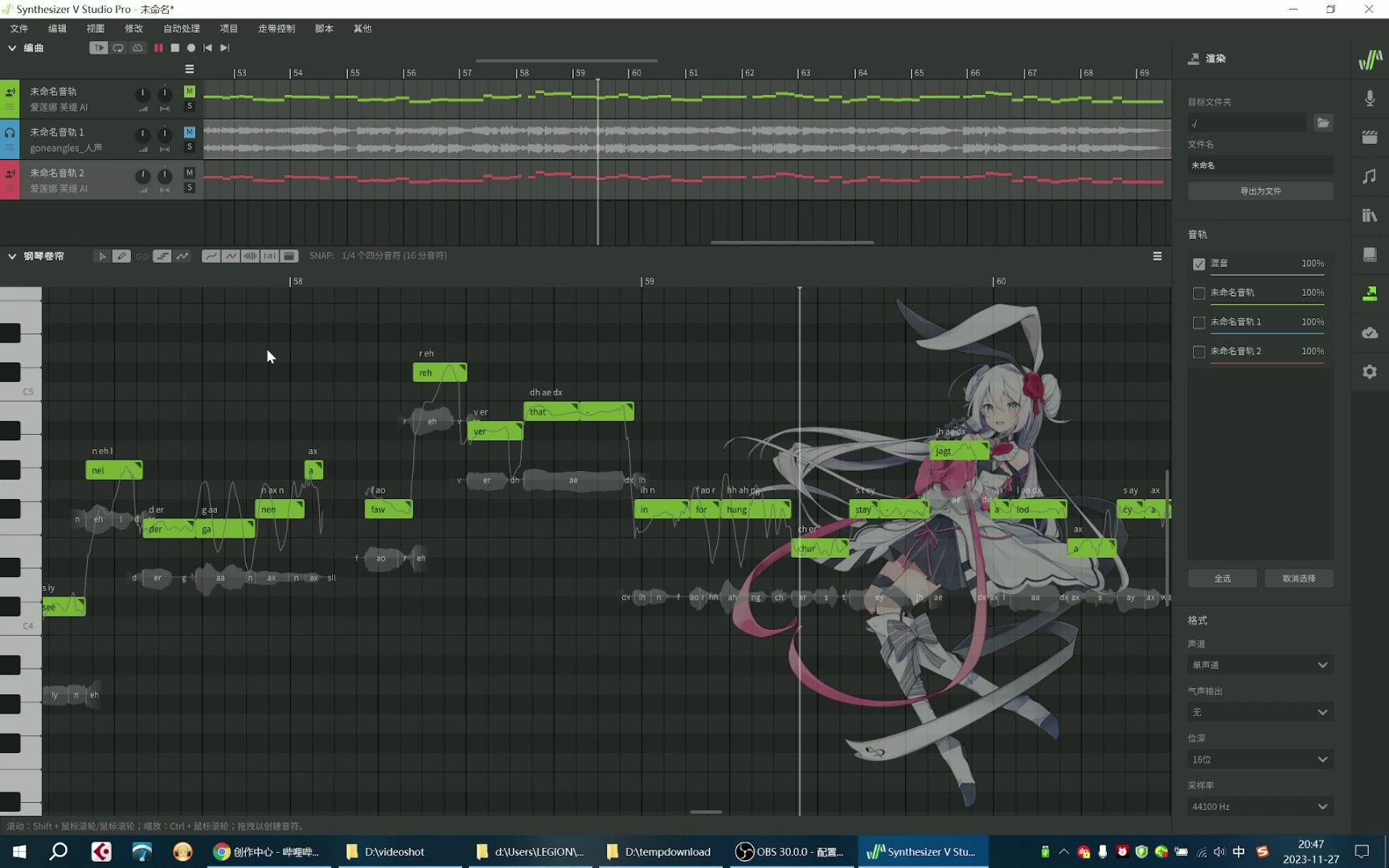Image resolution: width=1389 pixels, height=868 pixels.
Task: Open the voice recording side panel
Action: pyautogui.click(x=1370, y=98)
